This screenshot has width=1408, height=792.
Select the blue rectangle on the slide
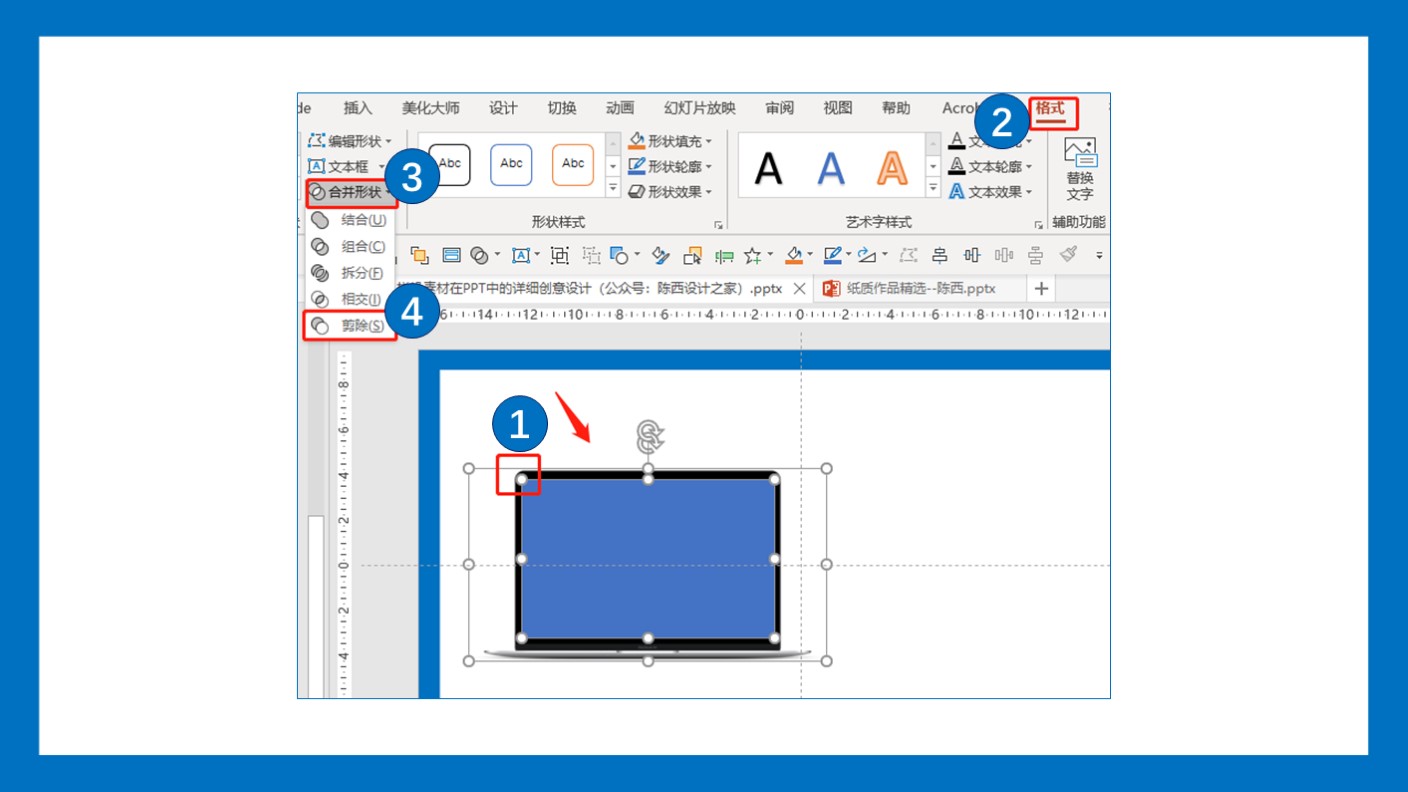[x=648, y=558]
